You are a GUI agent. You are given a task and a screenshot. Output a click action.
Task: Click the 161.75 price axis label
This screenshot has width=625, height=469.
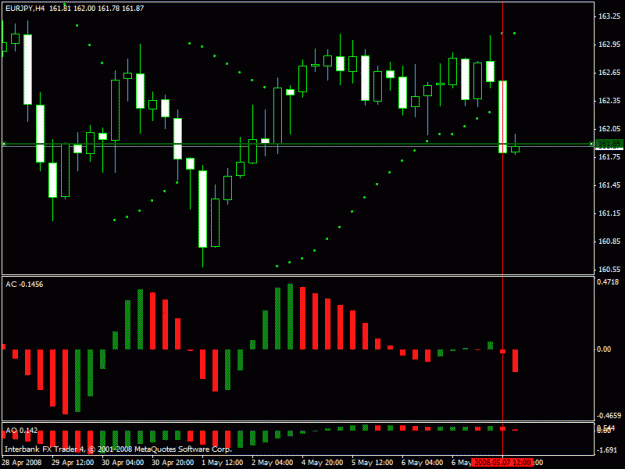click(x=609, y=157)
